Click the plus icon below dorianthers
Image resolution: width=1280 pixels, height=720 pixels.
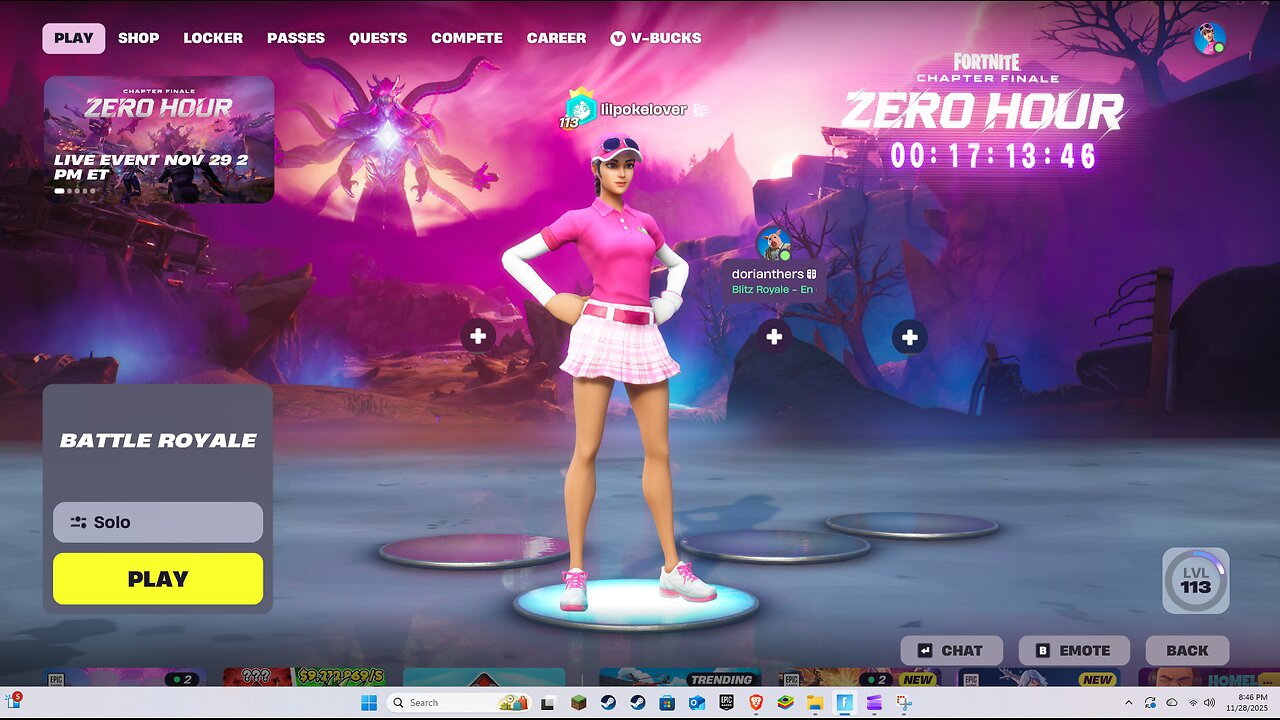click(773, 337)
